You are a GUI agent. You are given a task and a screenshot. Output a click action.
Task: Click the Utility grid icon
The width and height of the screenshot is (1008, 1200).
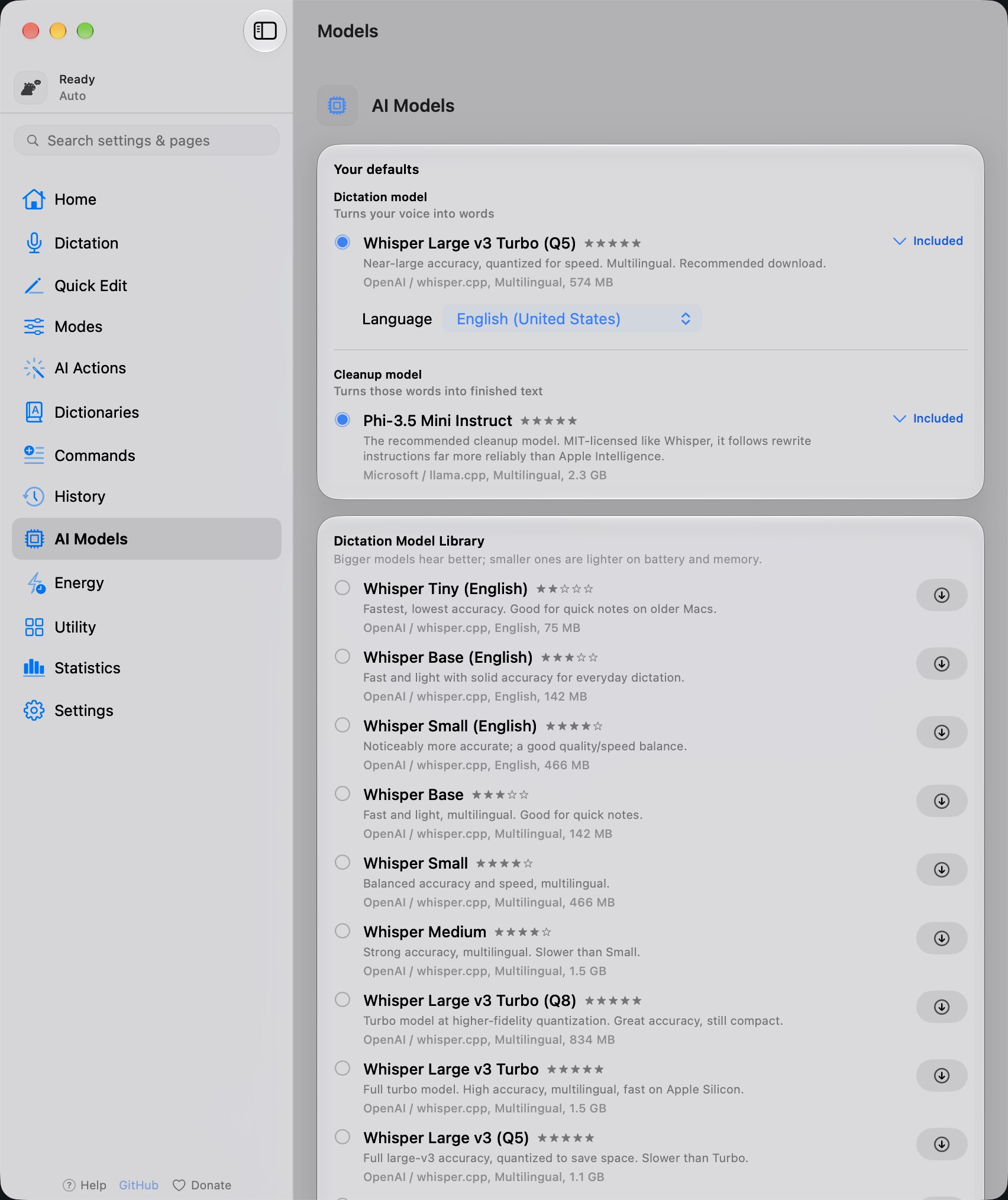tap(34, 627)
